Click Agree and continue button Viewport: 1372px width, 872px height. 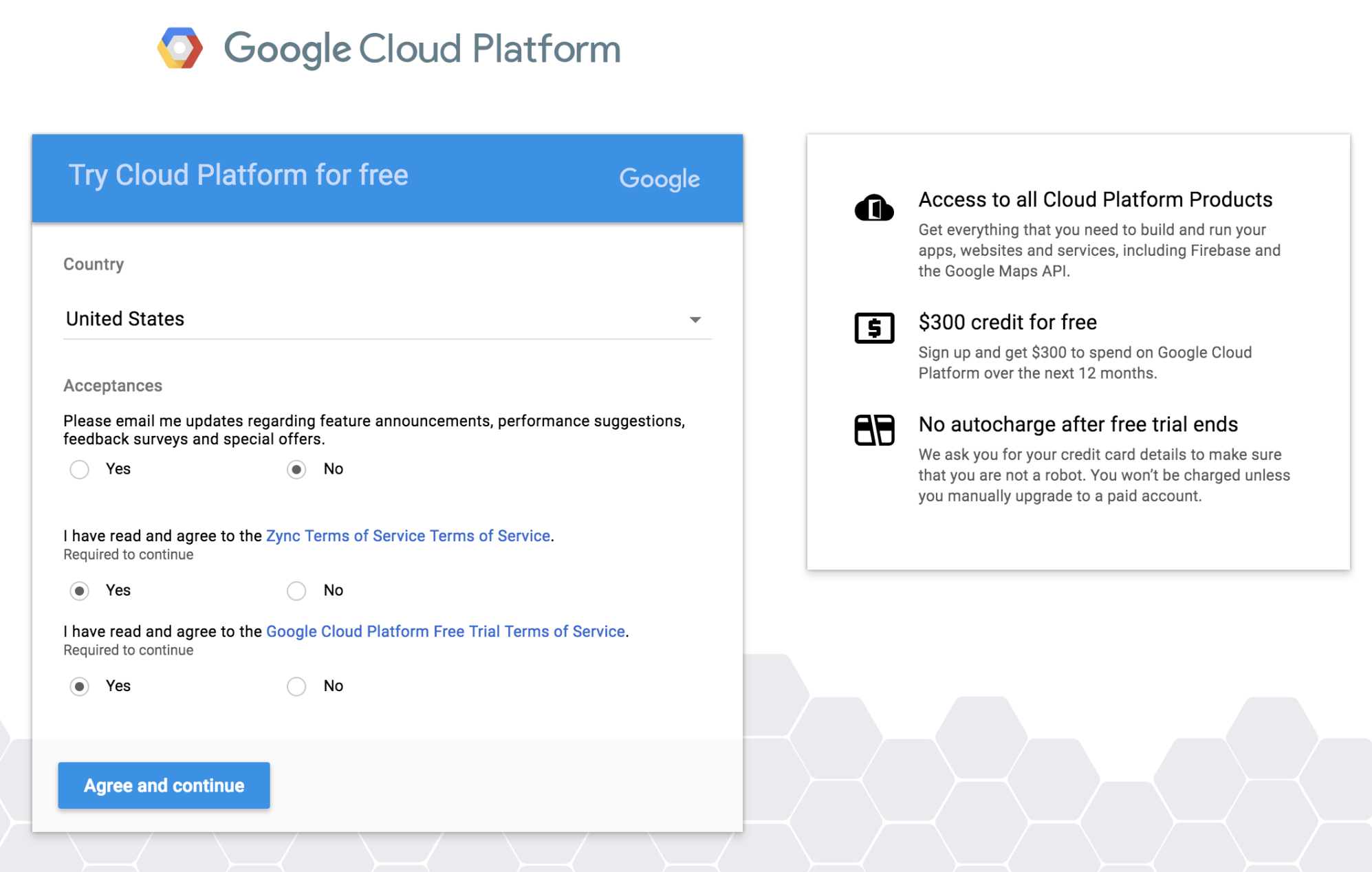pos(164,785)
